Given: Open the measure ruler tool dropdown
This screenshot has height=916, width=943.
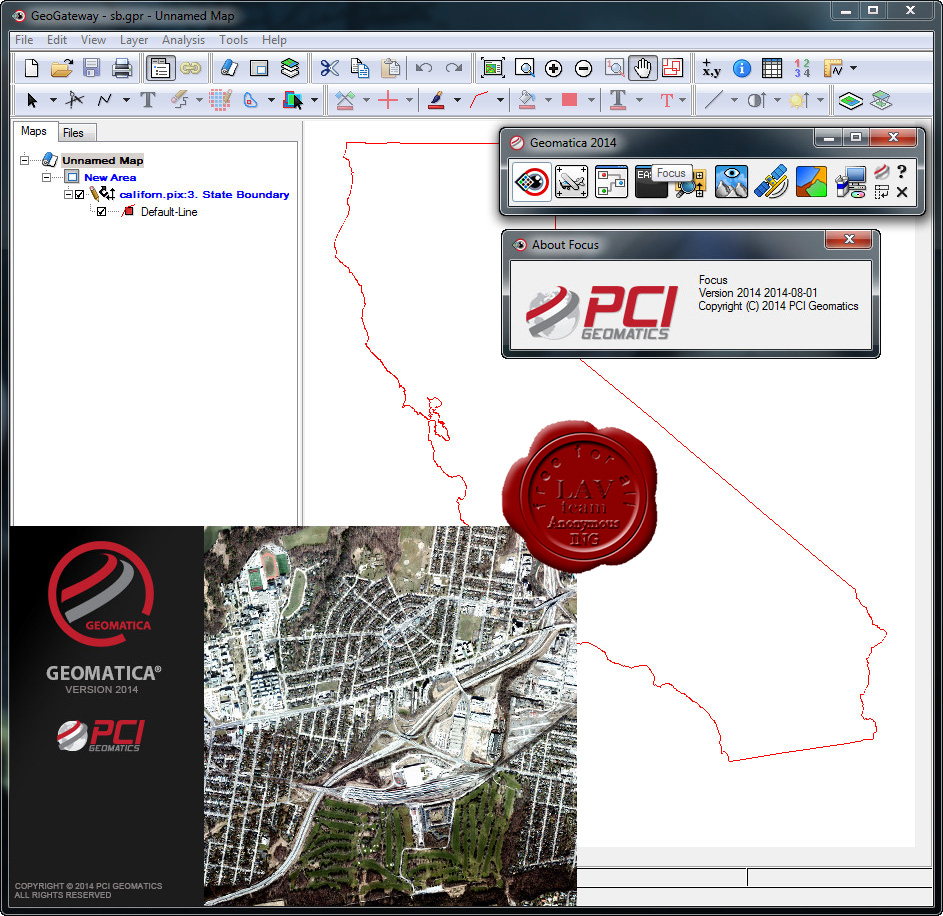Looking at the screenshot, I should [x=853, y=69].
